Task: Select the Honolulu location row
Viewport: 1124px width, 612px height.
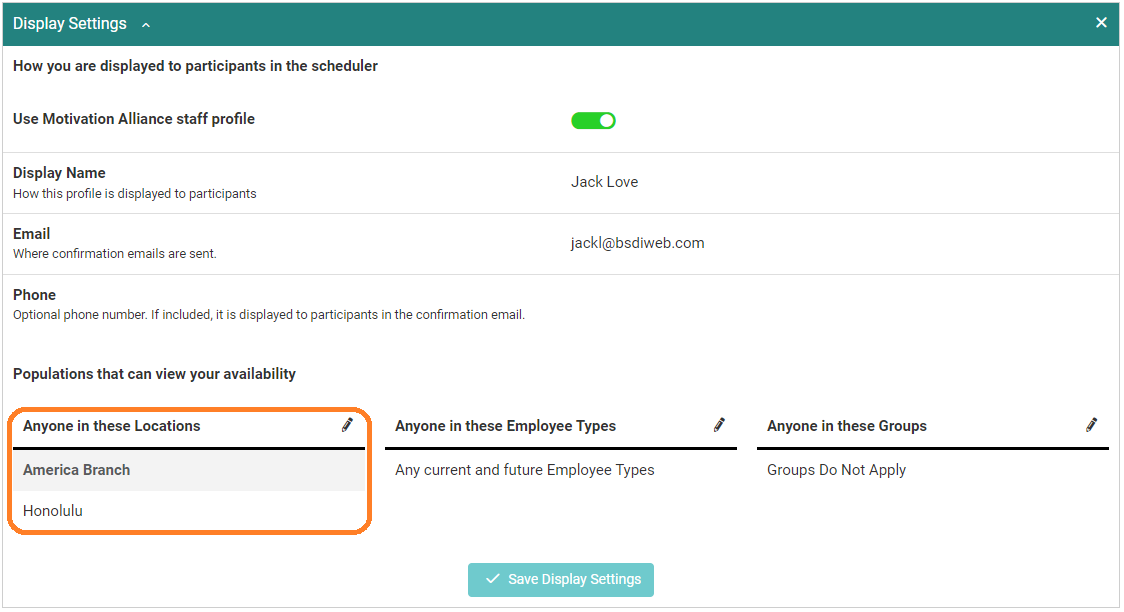Action: tap(53, 511)
